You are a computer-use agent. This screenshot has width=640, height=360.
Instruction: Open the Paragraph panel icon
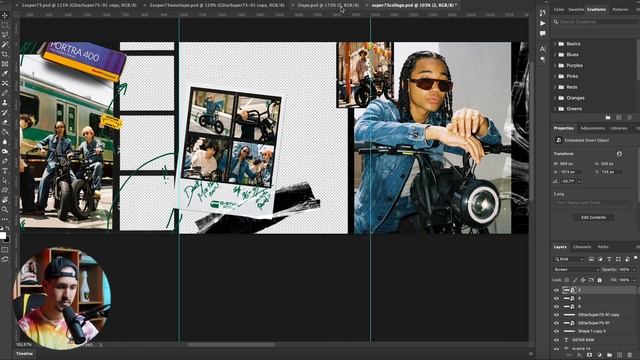(x=542, y=59)
